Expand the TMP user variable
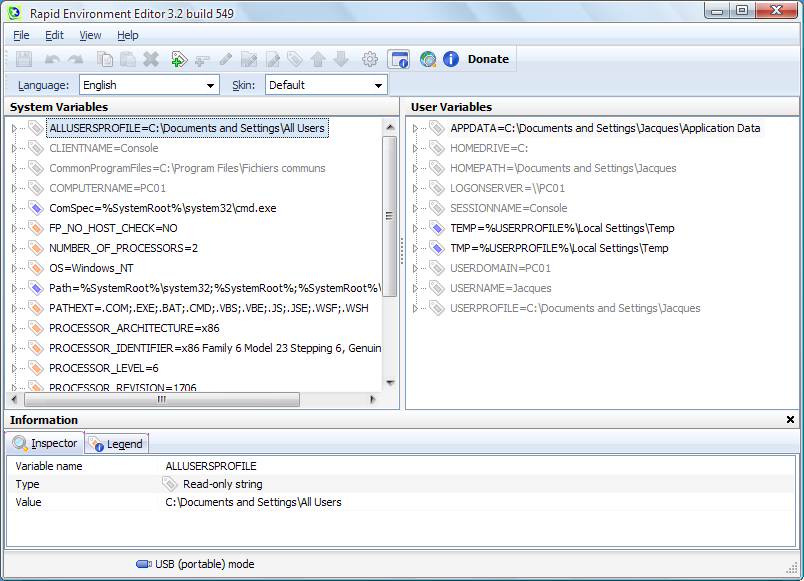This screenshot has width=804, height=581. pyautogui.click(x=415, y=248)
